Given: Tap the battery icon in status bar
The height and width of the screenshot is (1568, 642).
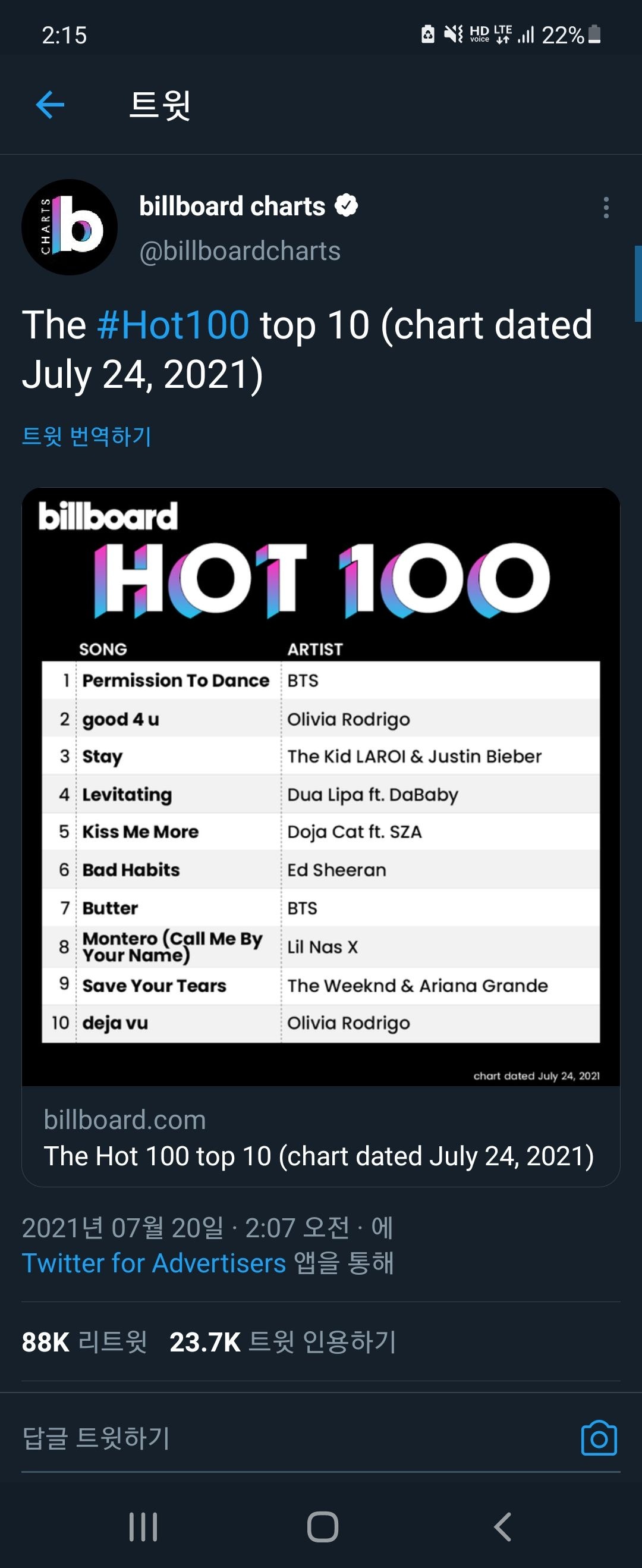Looking at the screenshot, I should pyautogui.click(x=595, y=34).
